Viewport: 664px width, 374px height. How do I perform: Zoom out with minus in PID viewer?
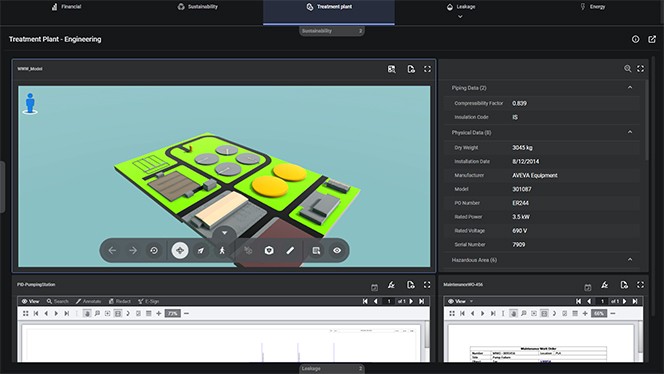pyautogui.click(x=186, y=313)
